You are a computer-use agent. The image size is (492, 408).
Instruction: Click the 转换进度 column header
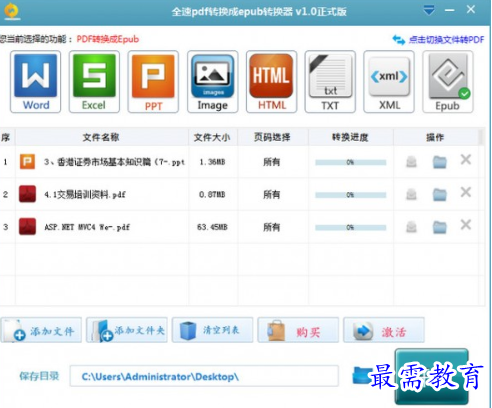351,137
